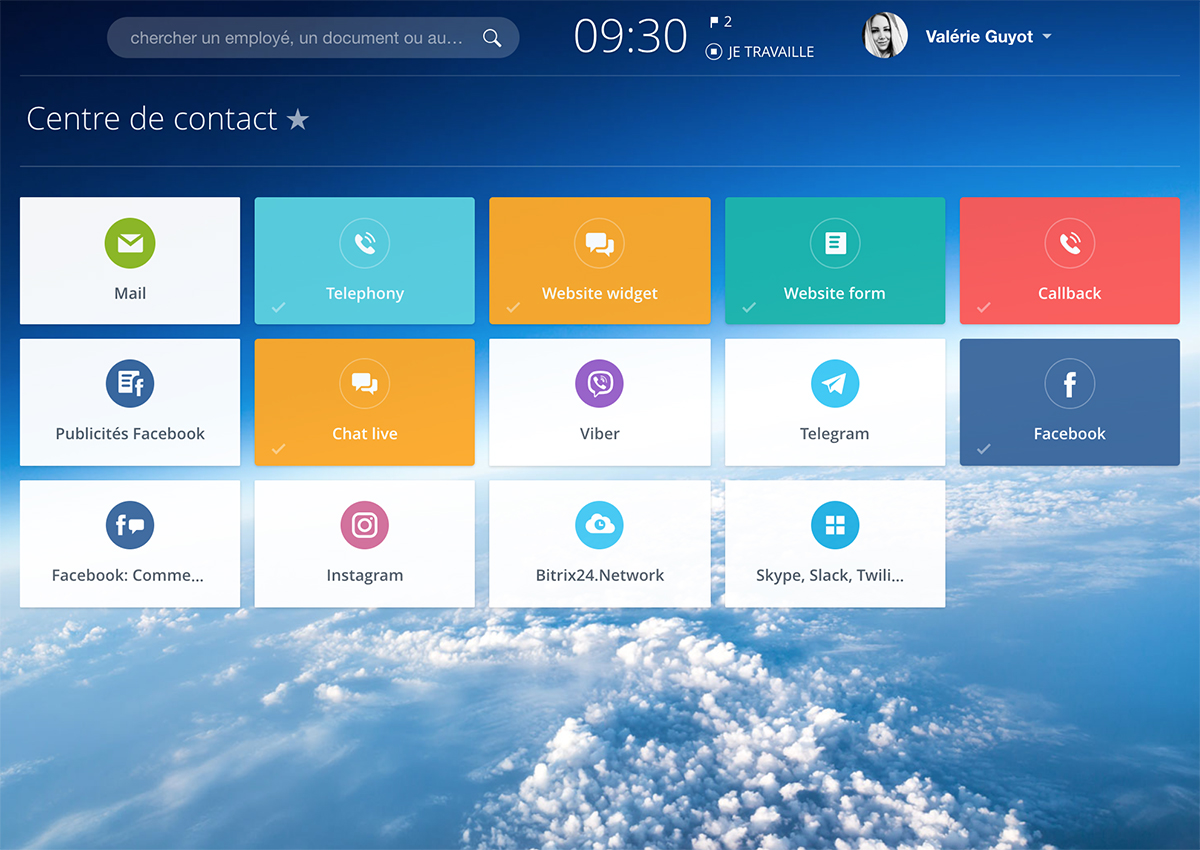This screenshot has width=1200, height=850.
Task: Open the Facebook: Comme... tile label
Action: 128,576
